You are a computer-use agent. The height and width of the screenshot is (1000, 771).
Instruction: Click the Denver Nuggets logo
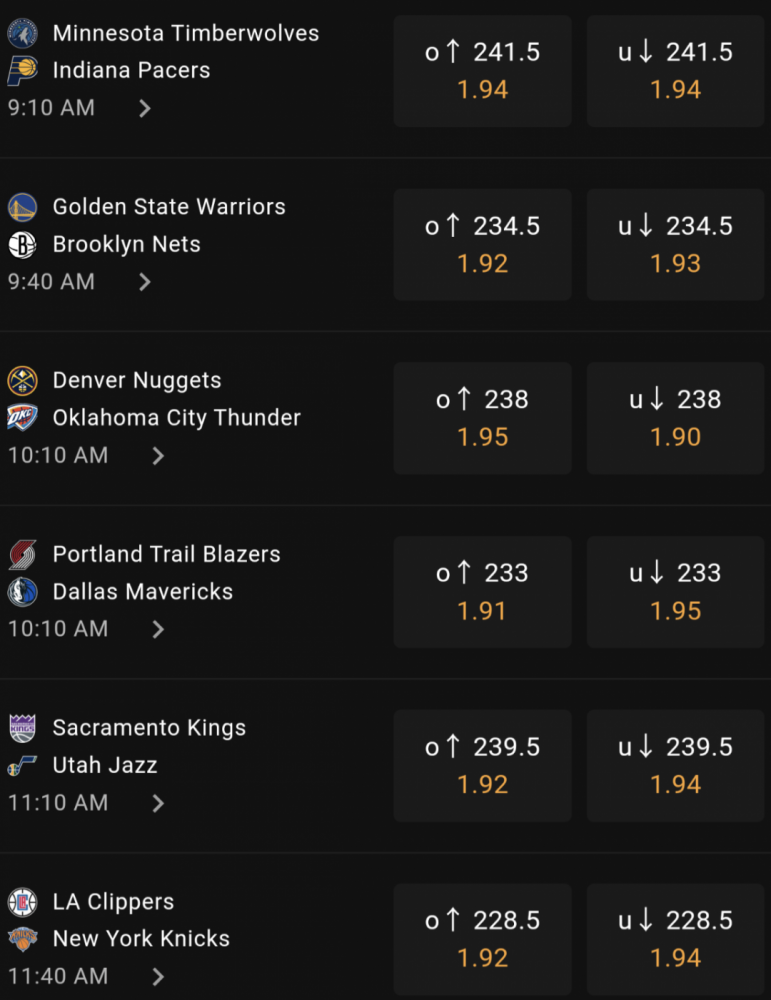pos(22,381)
